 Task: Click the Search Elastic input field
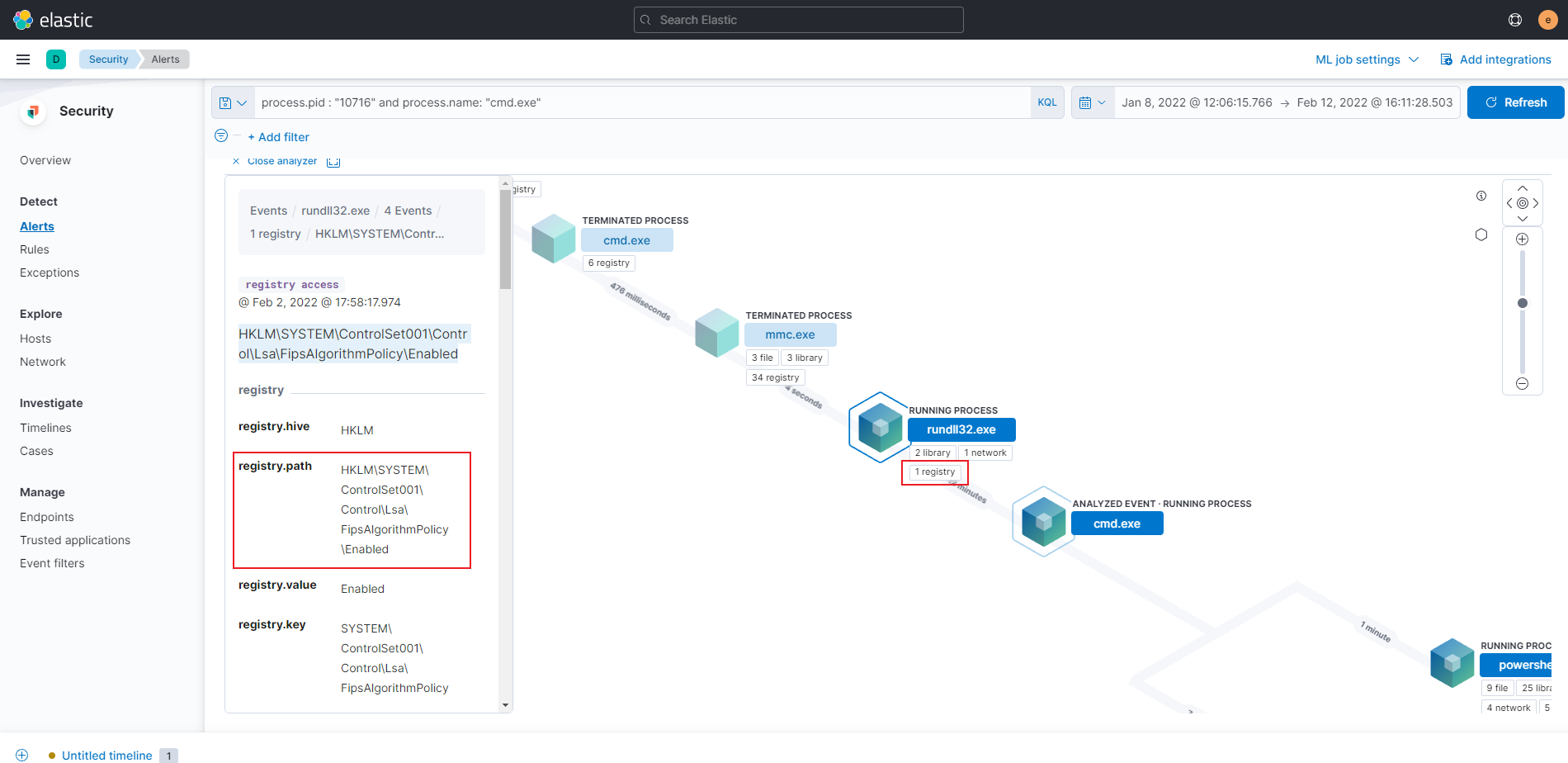point(799,20)
